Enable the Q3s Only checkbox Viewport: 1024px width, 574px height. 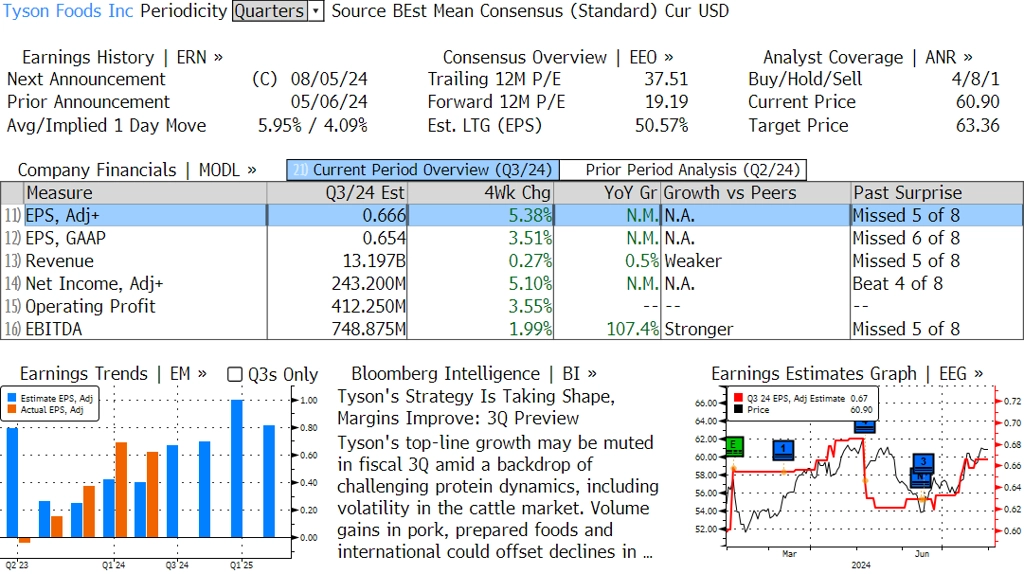(x=234, y=374)
